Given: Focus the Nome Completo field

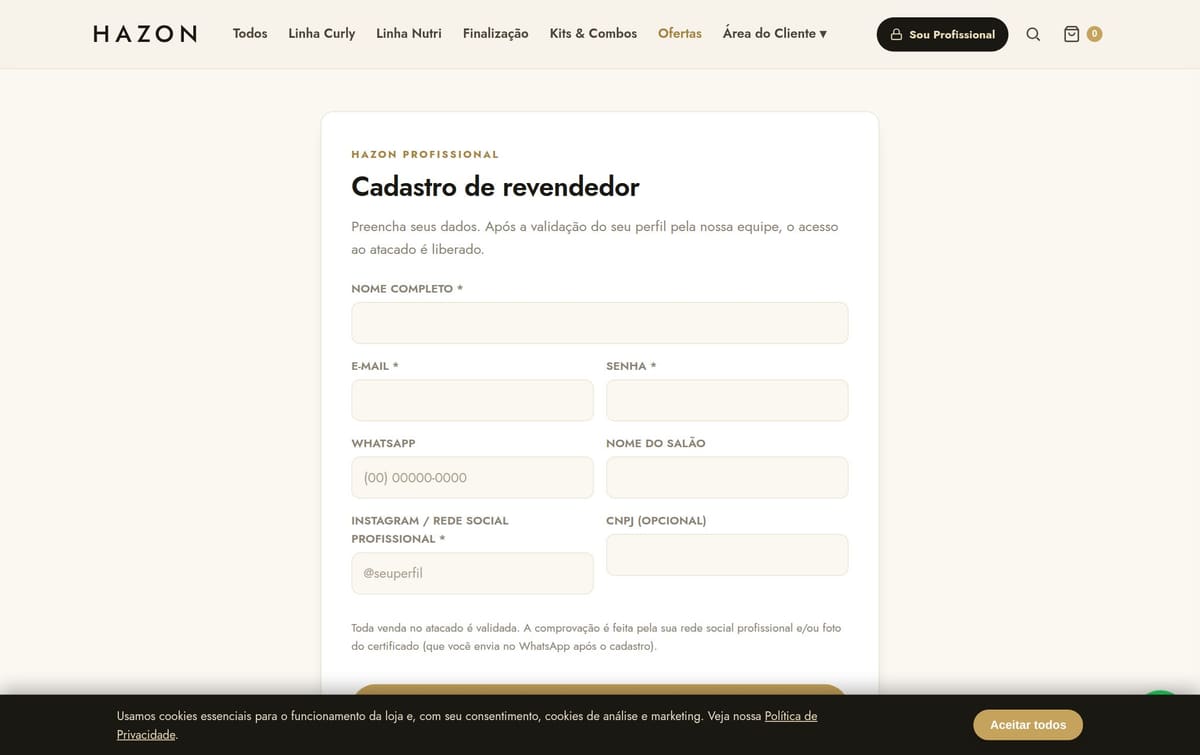Looking at the screenshot, I should coord(600,323).
